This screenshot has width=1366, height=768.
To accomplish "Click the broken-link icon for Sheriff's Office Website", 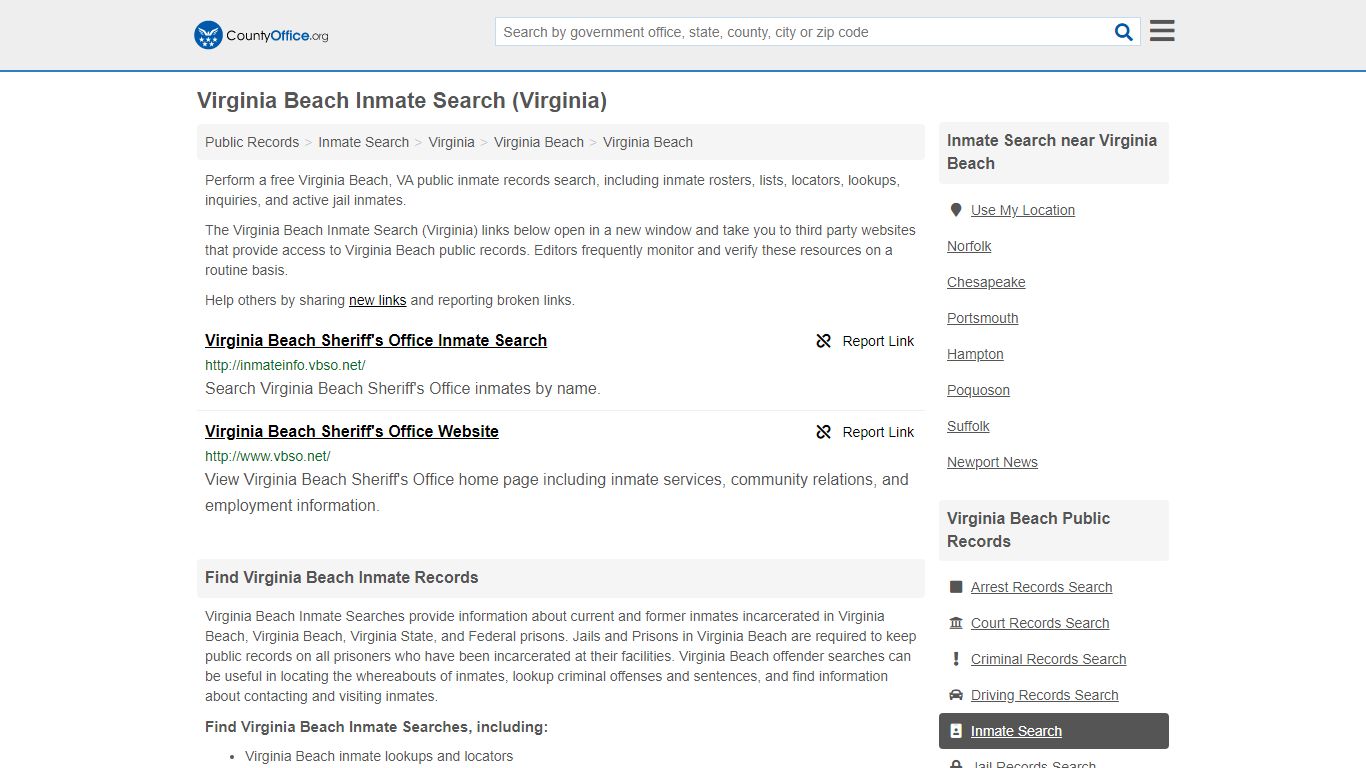I will (x=823, y=432).
